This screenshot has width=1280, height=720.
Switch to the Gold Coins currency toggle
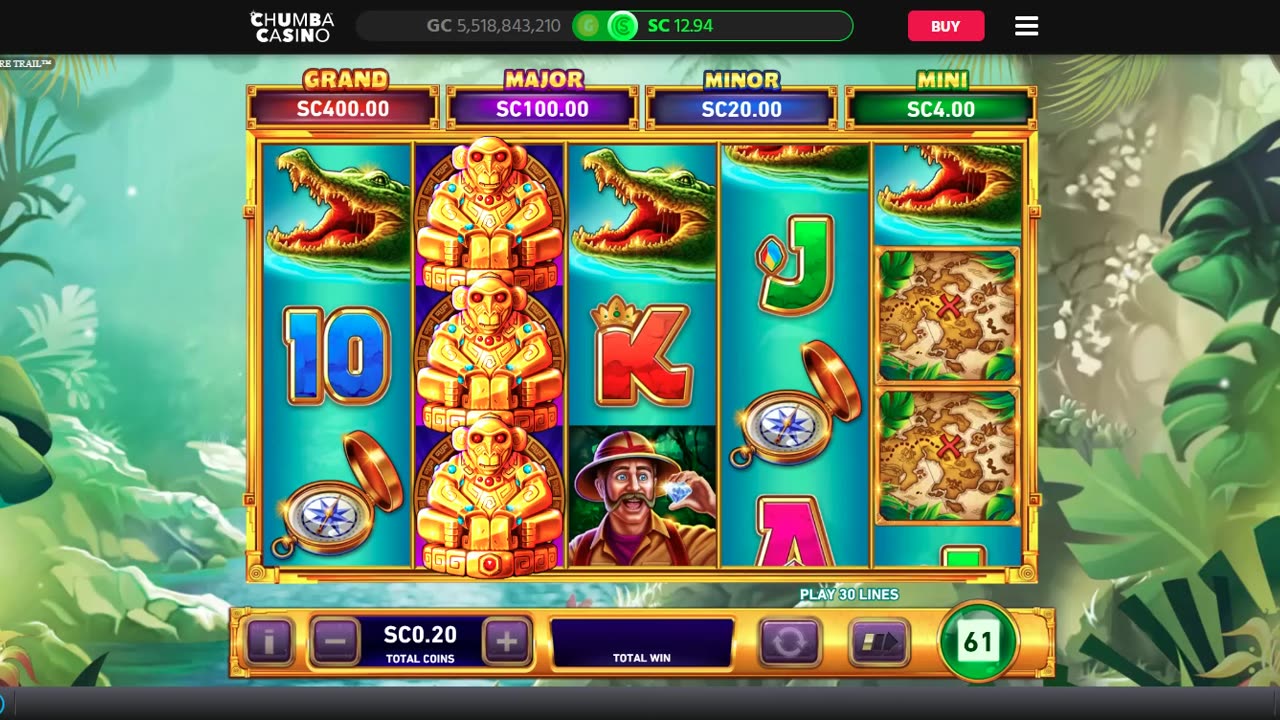[x=588, y=26]
